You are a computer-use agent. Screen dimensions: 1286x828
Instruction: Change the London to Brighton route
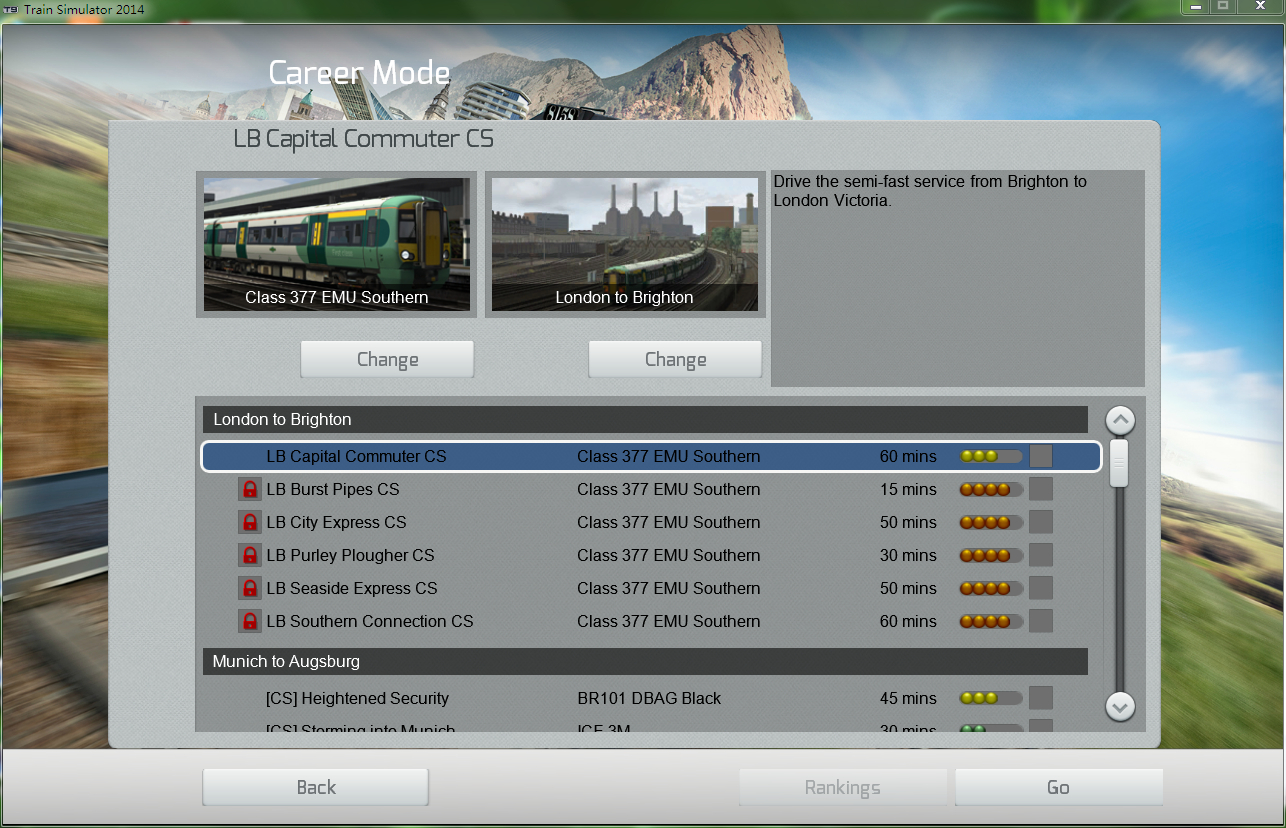pyautogui.click(x=675, y=359)
